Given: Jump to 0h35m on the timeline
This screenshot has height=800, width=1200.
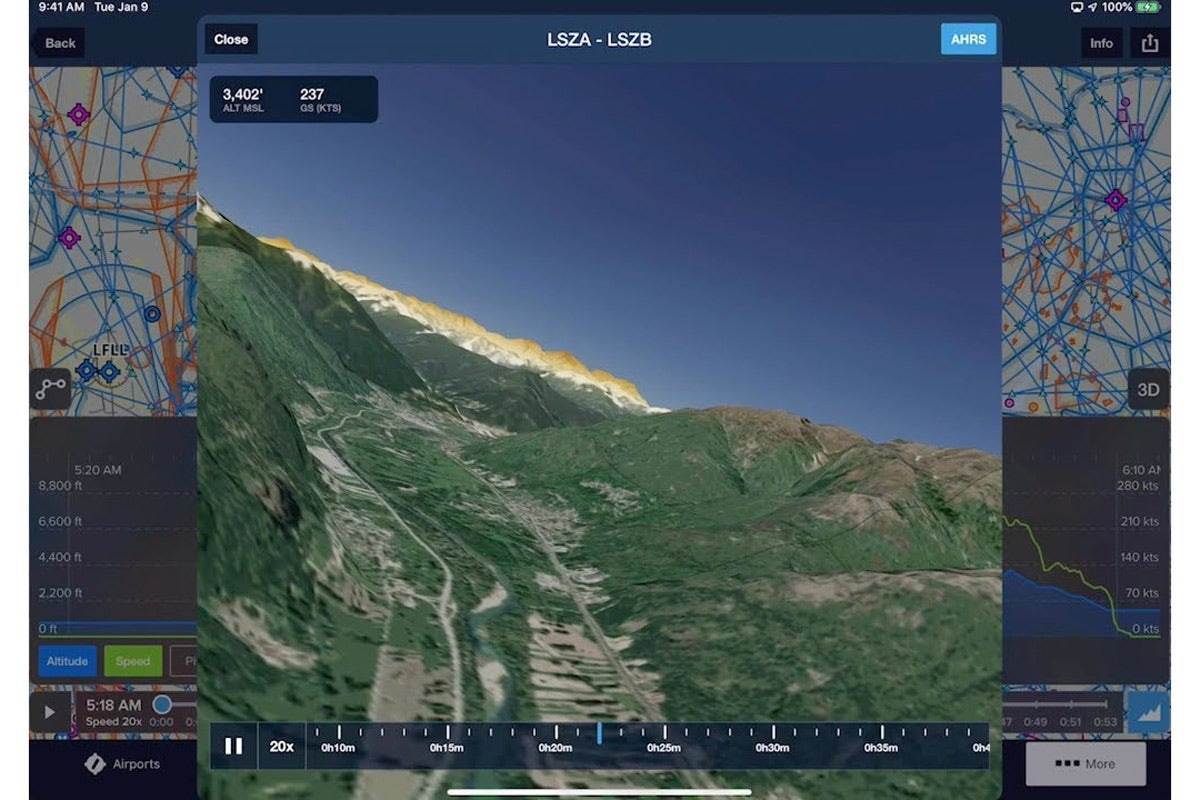Looking at the screenshot, I should 881,747.
